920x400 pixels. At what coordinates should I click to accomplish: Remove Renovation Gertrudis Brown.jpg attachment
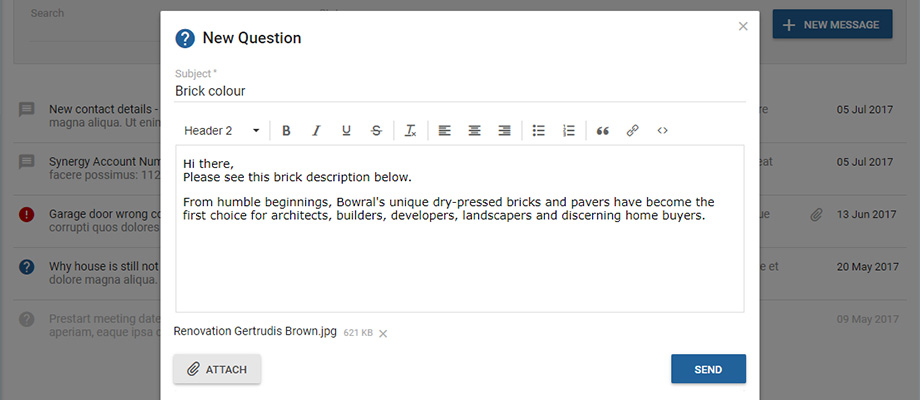point(383,333)
